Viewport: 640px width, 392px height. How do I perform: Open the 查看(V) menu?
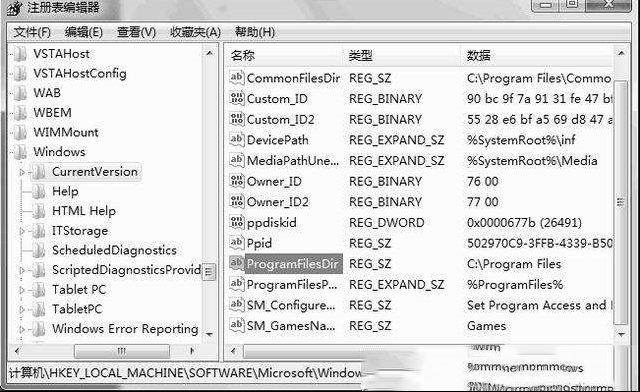click(x=136, y=32)
